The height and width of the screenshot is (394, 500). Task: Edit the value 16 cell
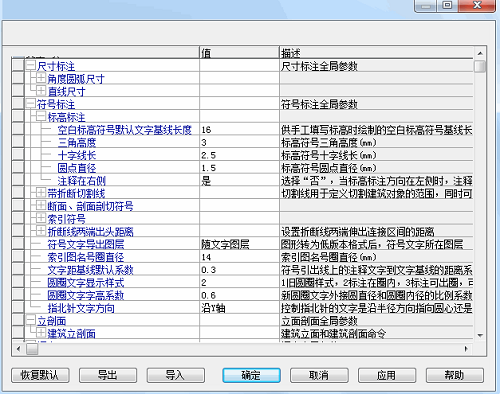[239, 130]
